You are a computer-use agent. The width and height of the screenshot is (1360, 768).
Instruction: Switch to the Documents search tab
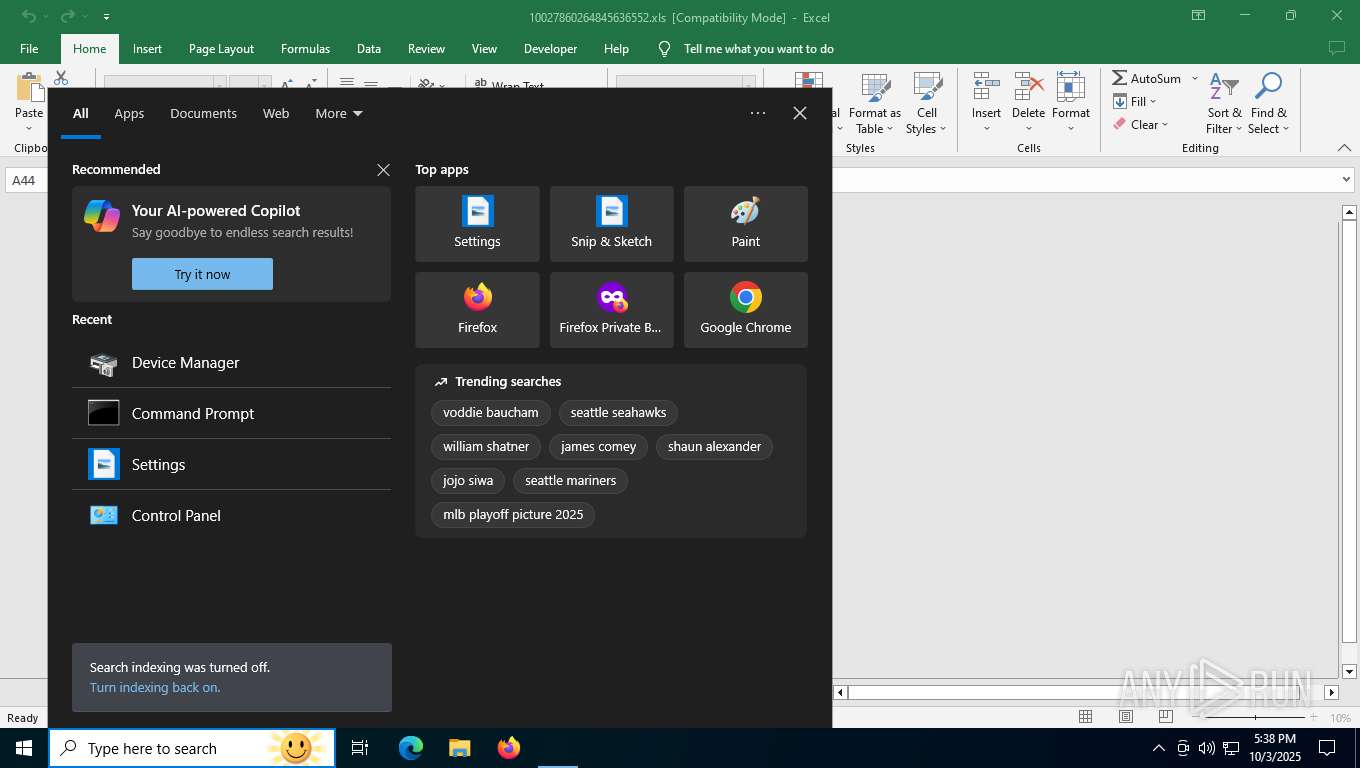point(203,113)
